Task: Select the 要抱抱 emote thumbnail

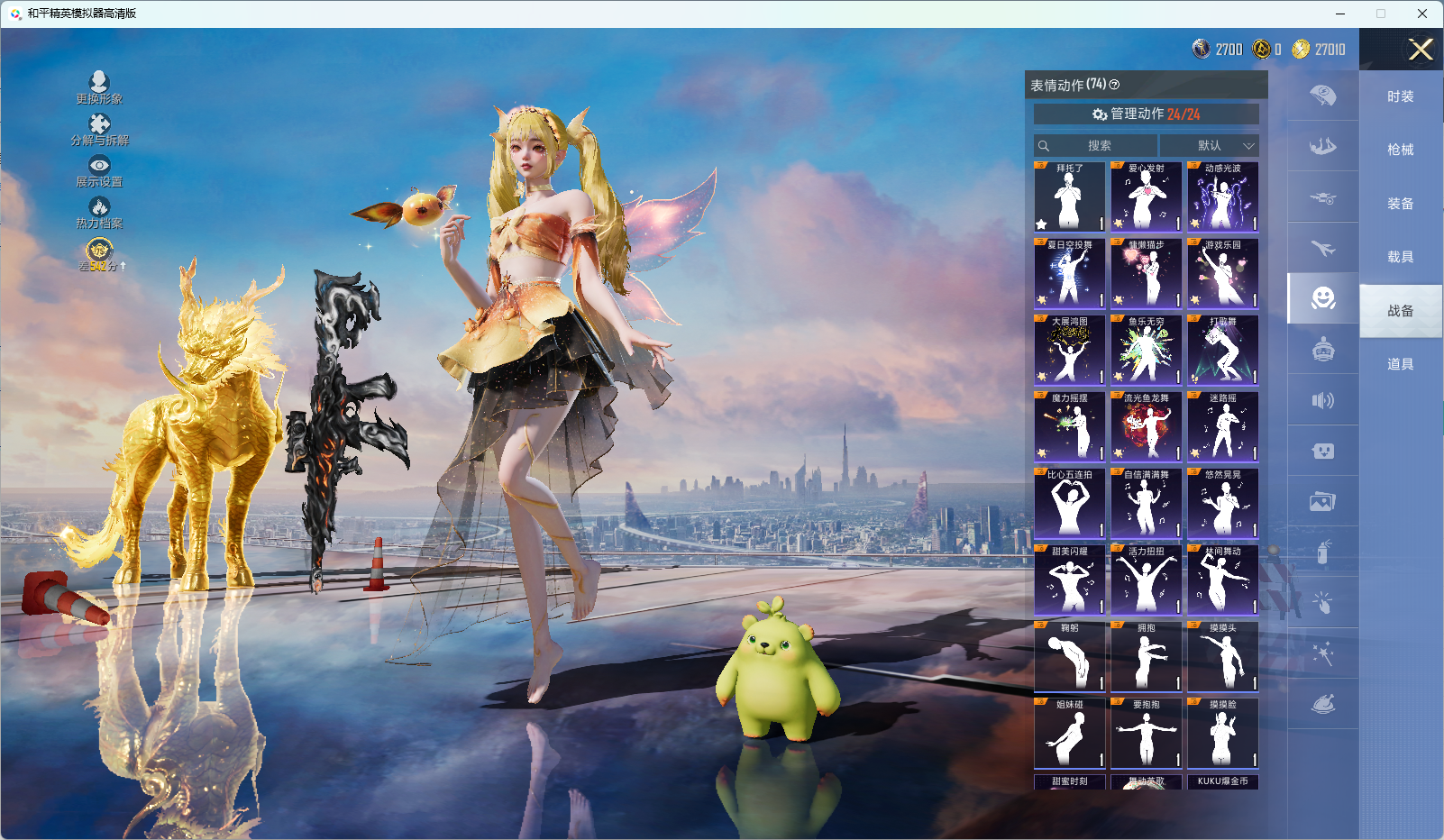Action: tap(1147, 733)
